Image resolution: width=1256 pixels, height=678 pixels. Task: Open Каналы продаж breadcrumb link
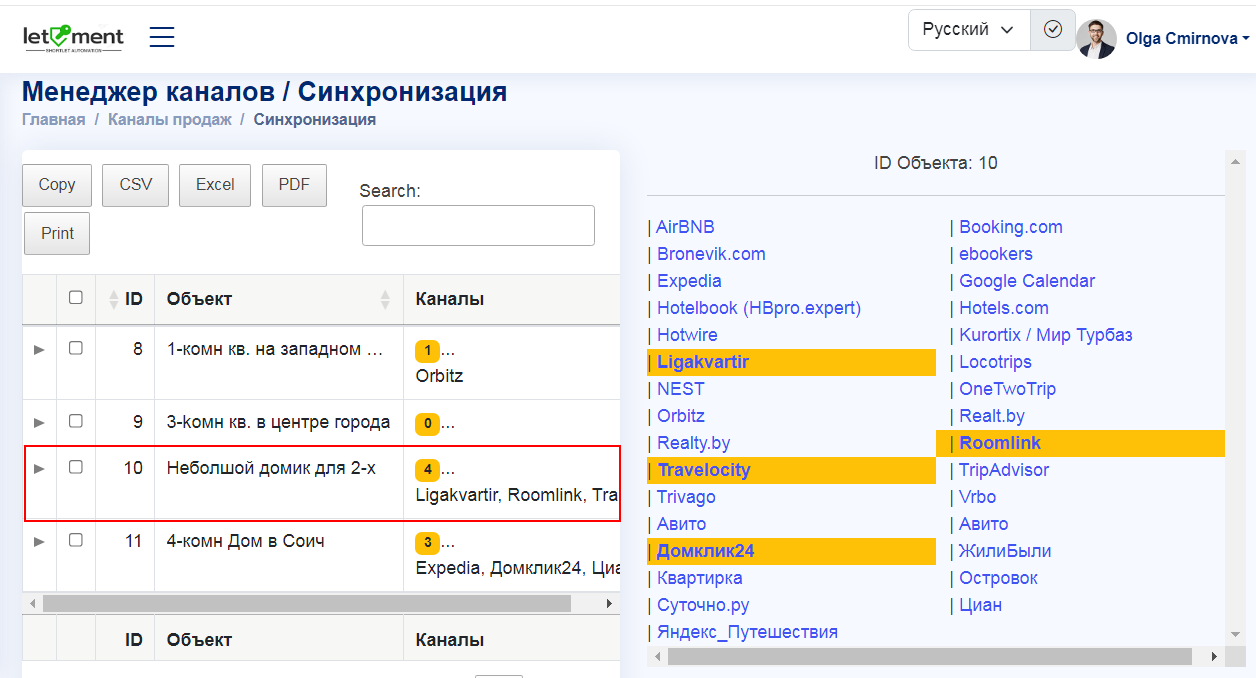170,120
